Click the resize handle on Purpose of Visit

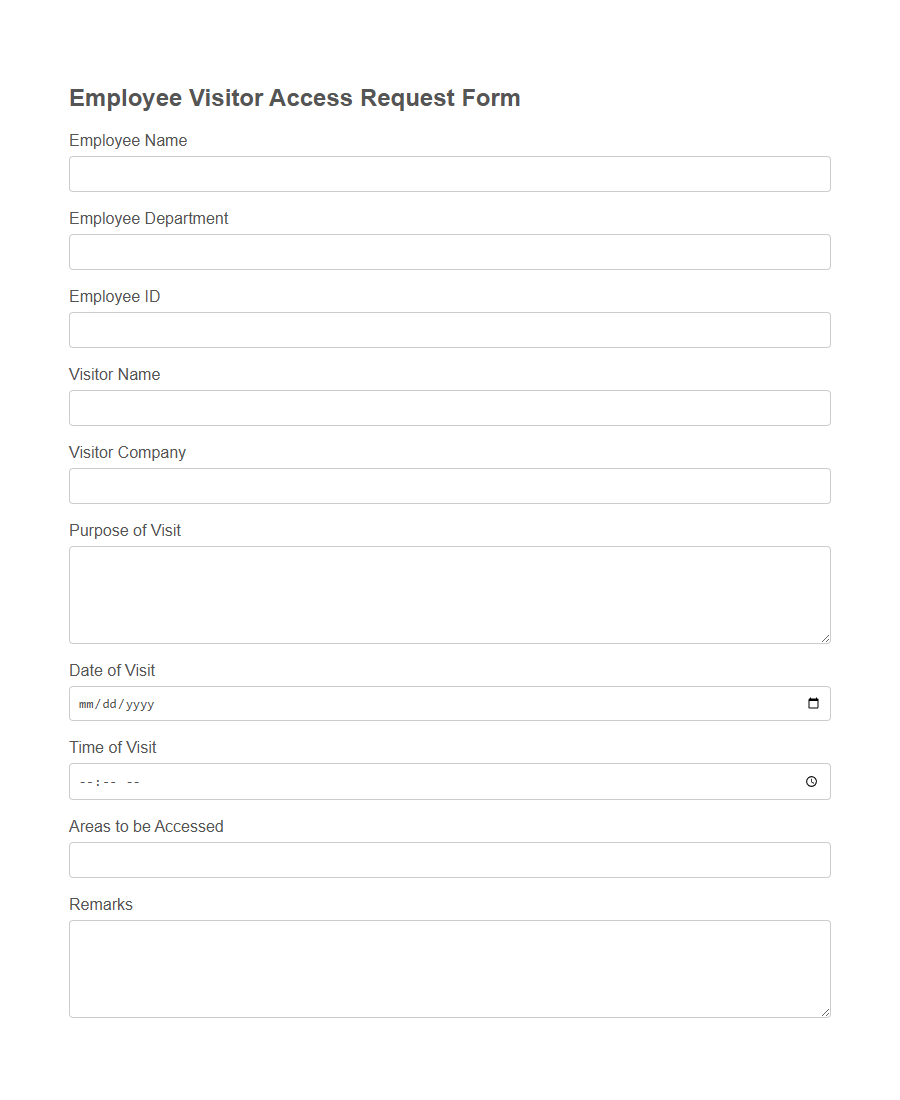(824, 637)
